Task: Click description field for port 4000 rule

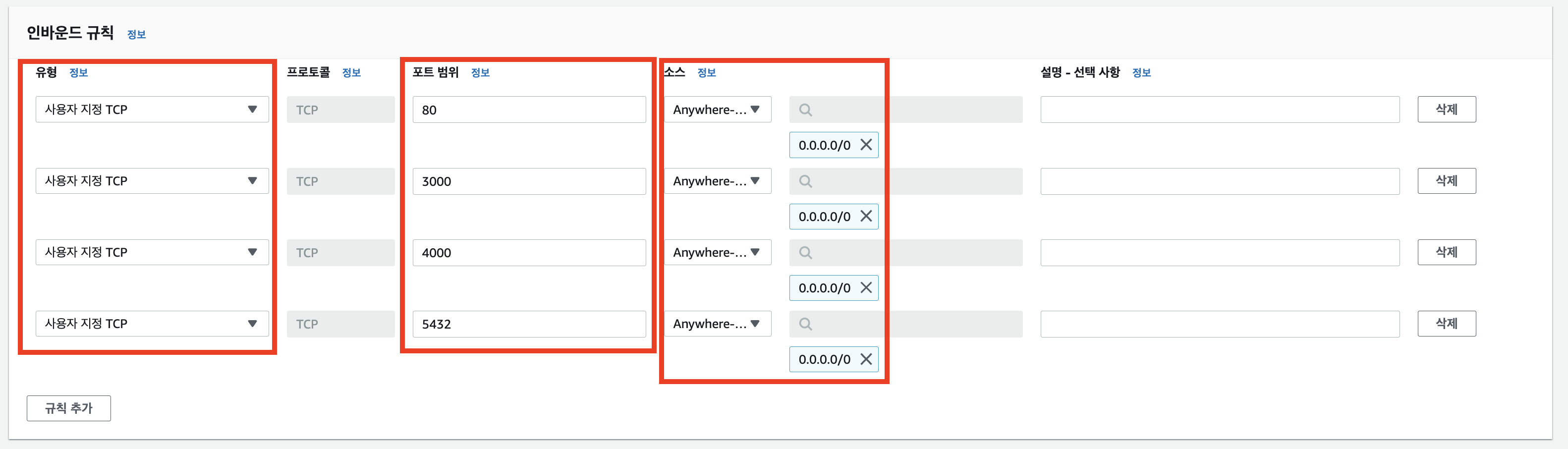Action: (1220, 252)
